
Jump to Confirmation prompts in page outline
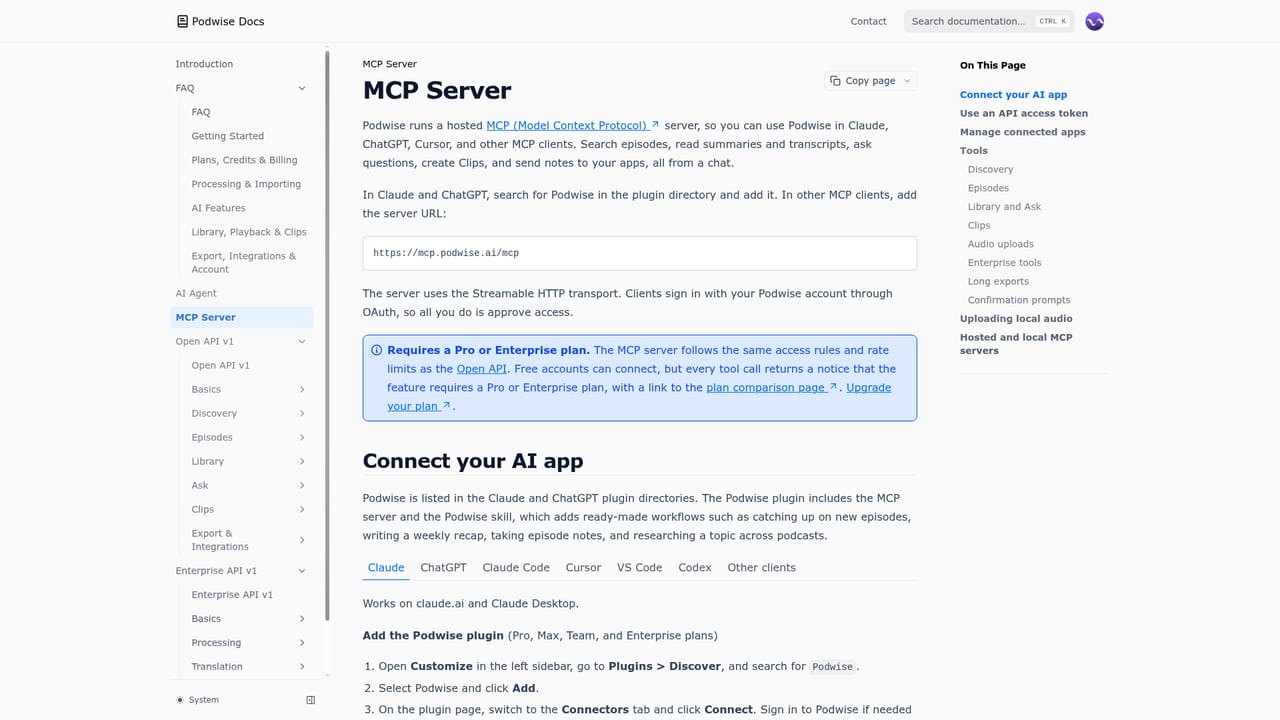click(x=1019, y=300)
